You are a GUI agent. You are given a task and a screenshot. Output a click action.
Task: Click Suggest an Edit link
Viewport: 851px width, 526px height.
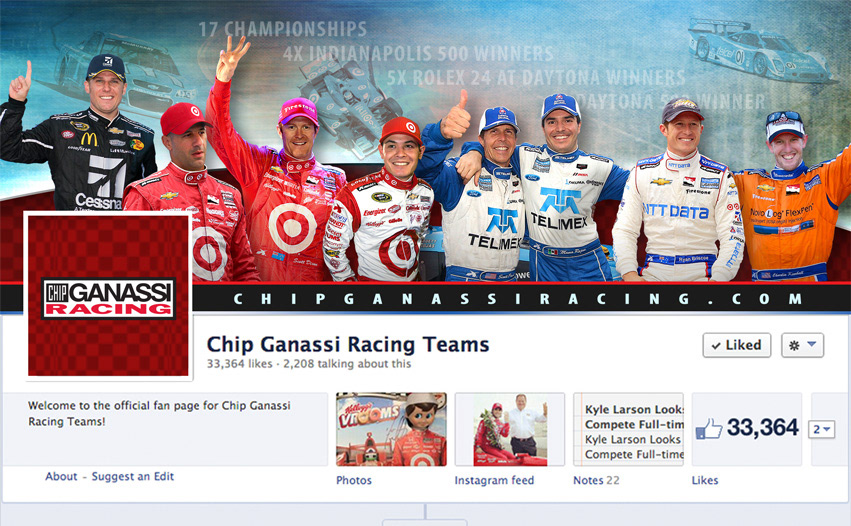[132, 476]
